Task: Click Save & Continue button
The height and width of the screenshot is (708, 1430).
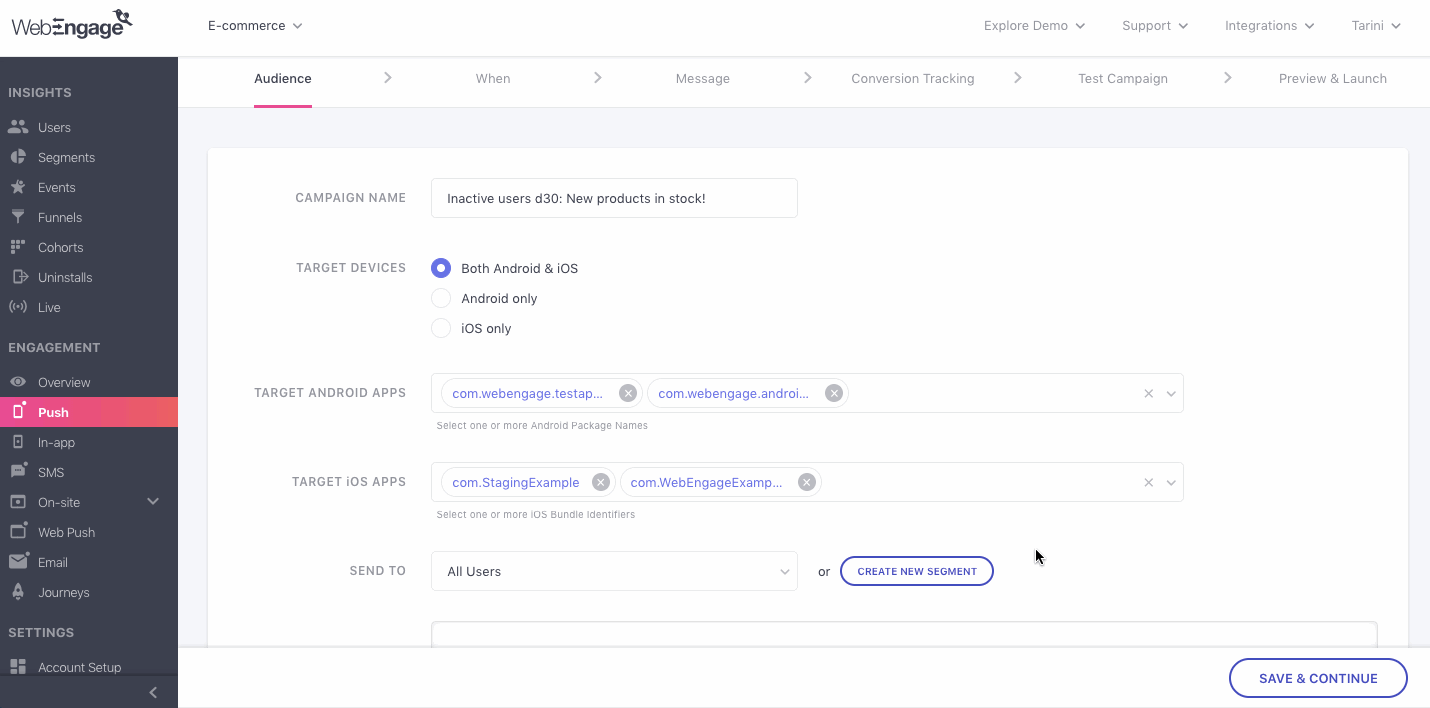Action: 1318,678
